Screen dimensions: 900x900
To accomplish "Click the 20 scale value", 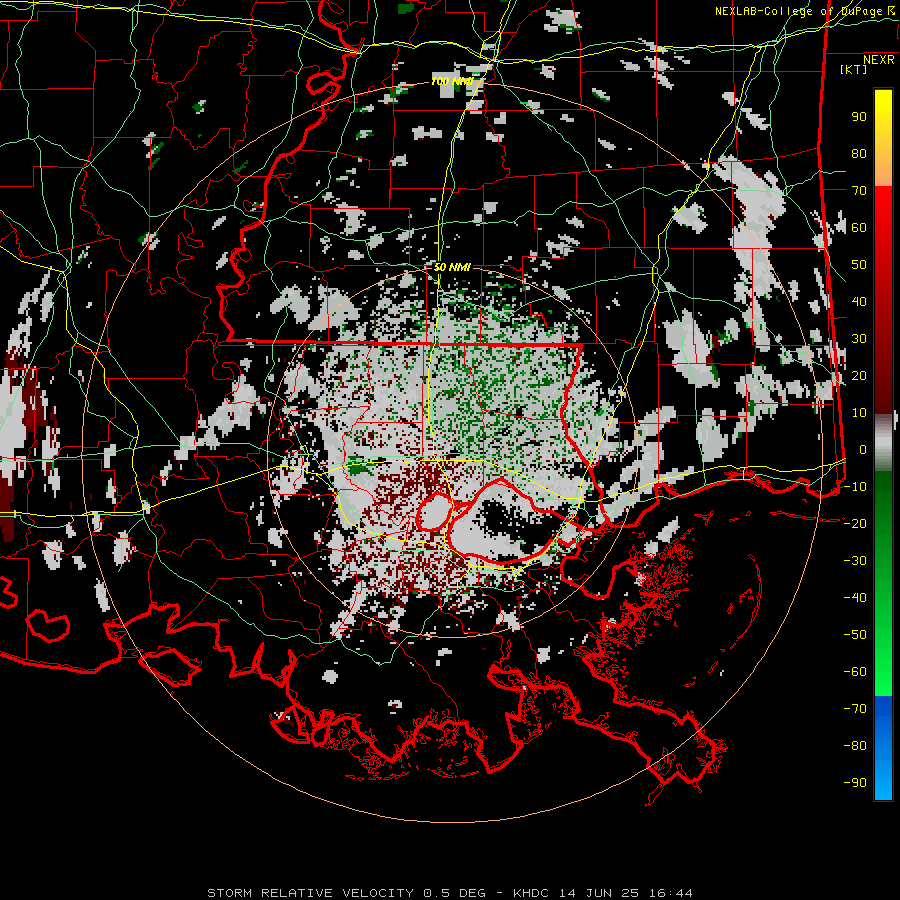I will pyautogui.click(x=859, y=375).
